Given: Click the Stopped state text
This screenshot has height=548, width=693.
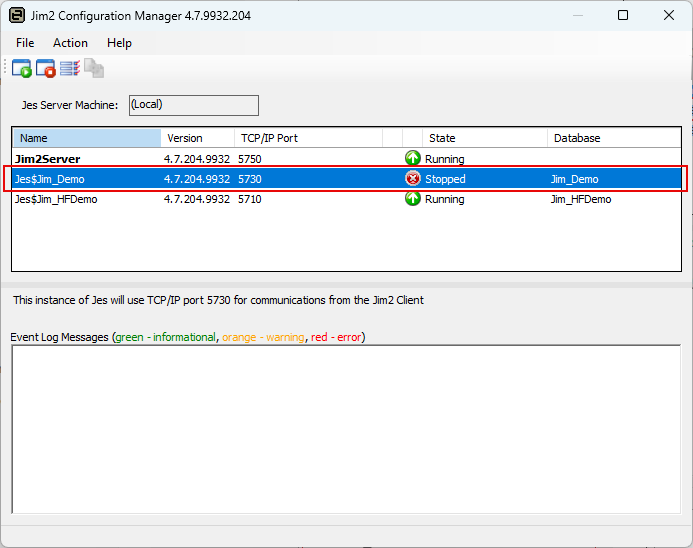Looking at the screenshot, I should coord(445,179).
